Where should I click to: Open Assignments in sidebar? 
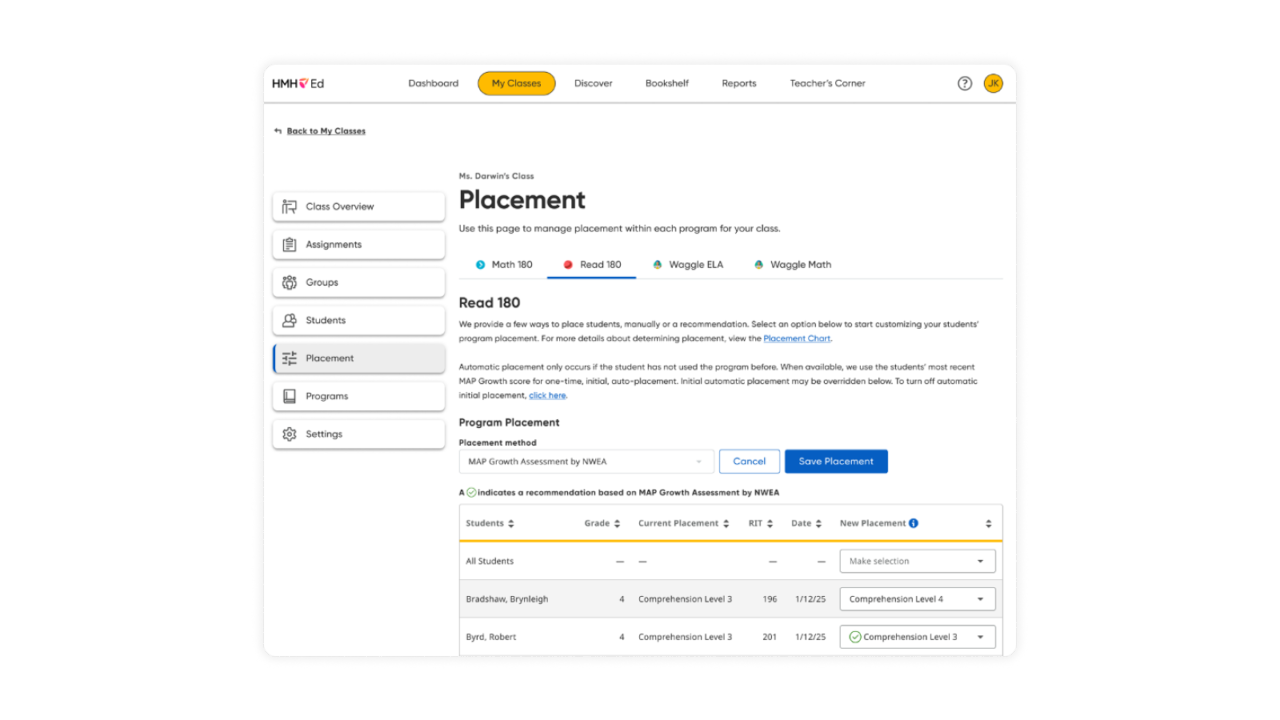click(x=359, y=245)
